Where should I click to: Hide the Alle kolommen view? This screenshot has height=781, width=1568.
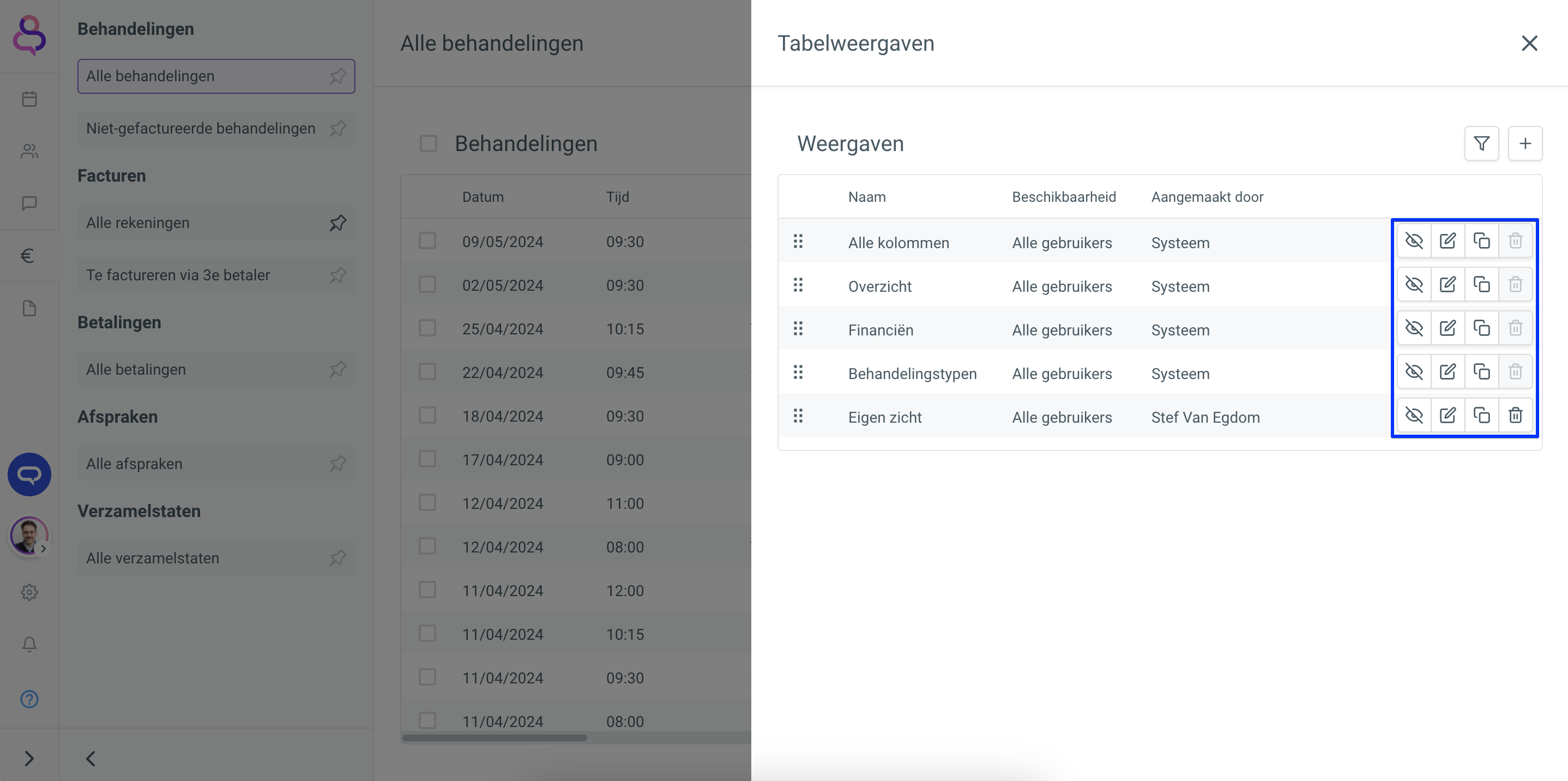1413,241
